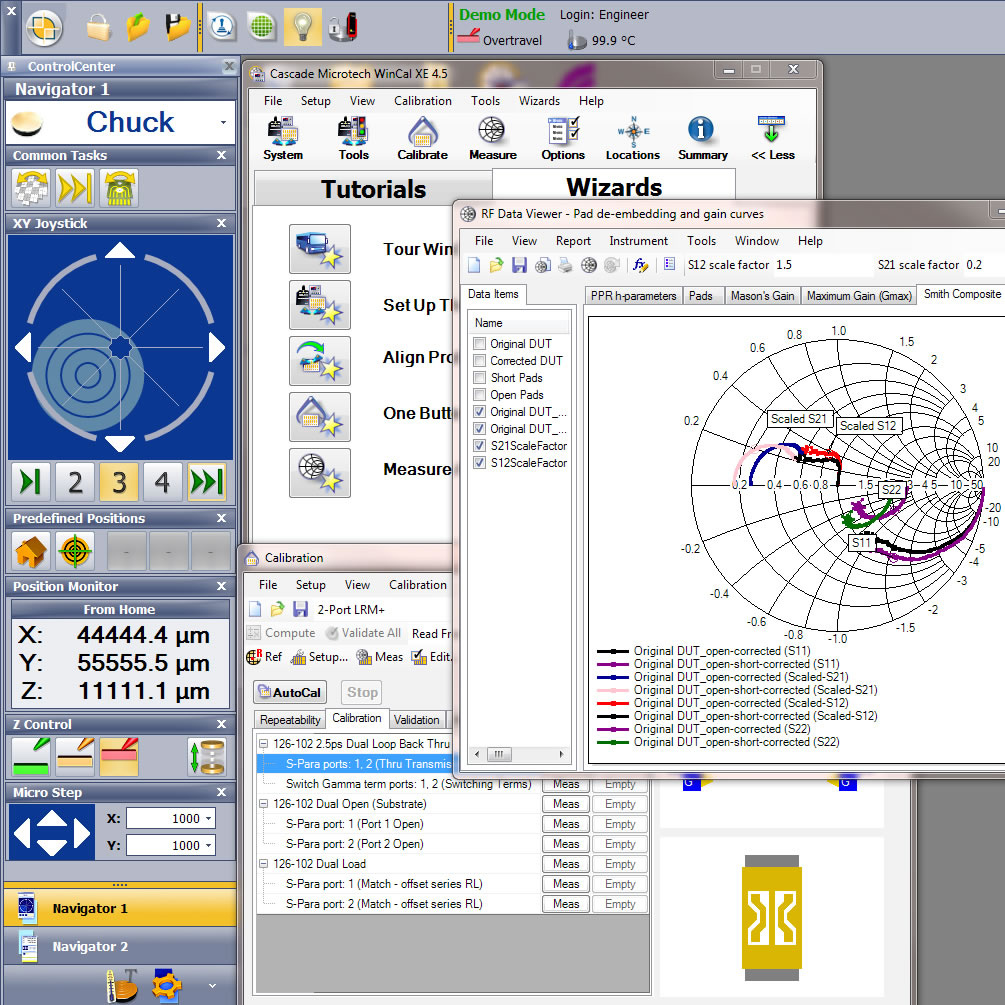The height and width of the screenshot is (1005, 1005).
Task: Click the S21 scale factor input field
Action: click(x=984, y=265)
